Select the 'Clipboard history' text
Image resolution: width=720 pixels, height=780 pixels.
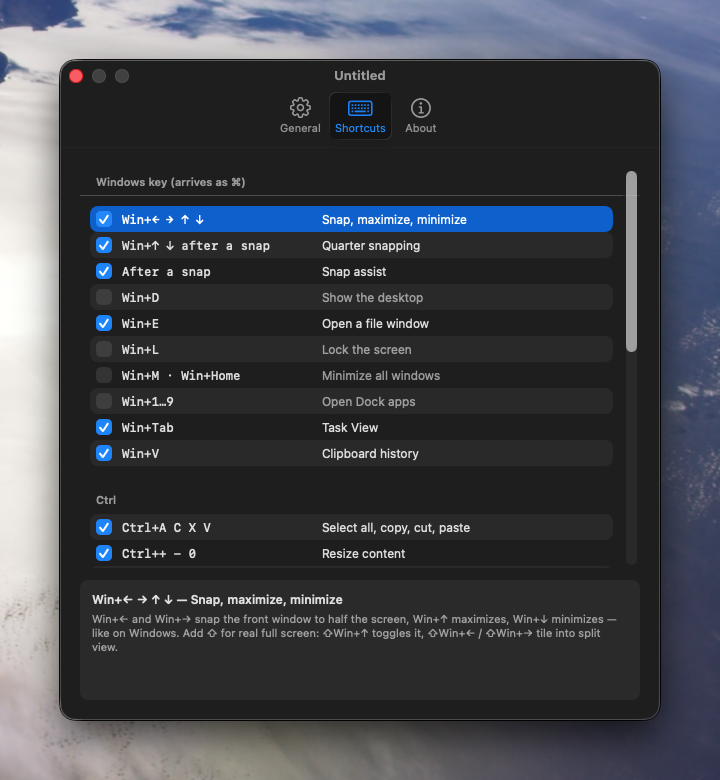pyautogui.click(x=370, y=454)
